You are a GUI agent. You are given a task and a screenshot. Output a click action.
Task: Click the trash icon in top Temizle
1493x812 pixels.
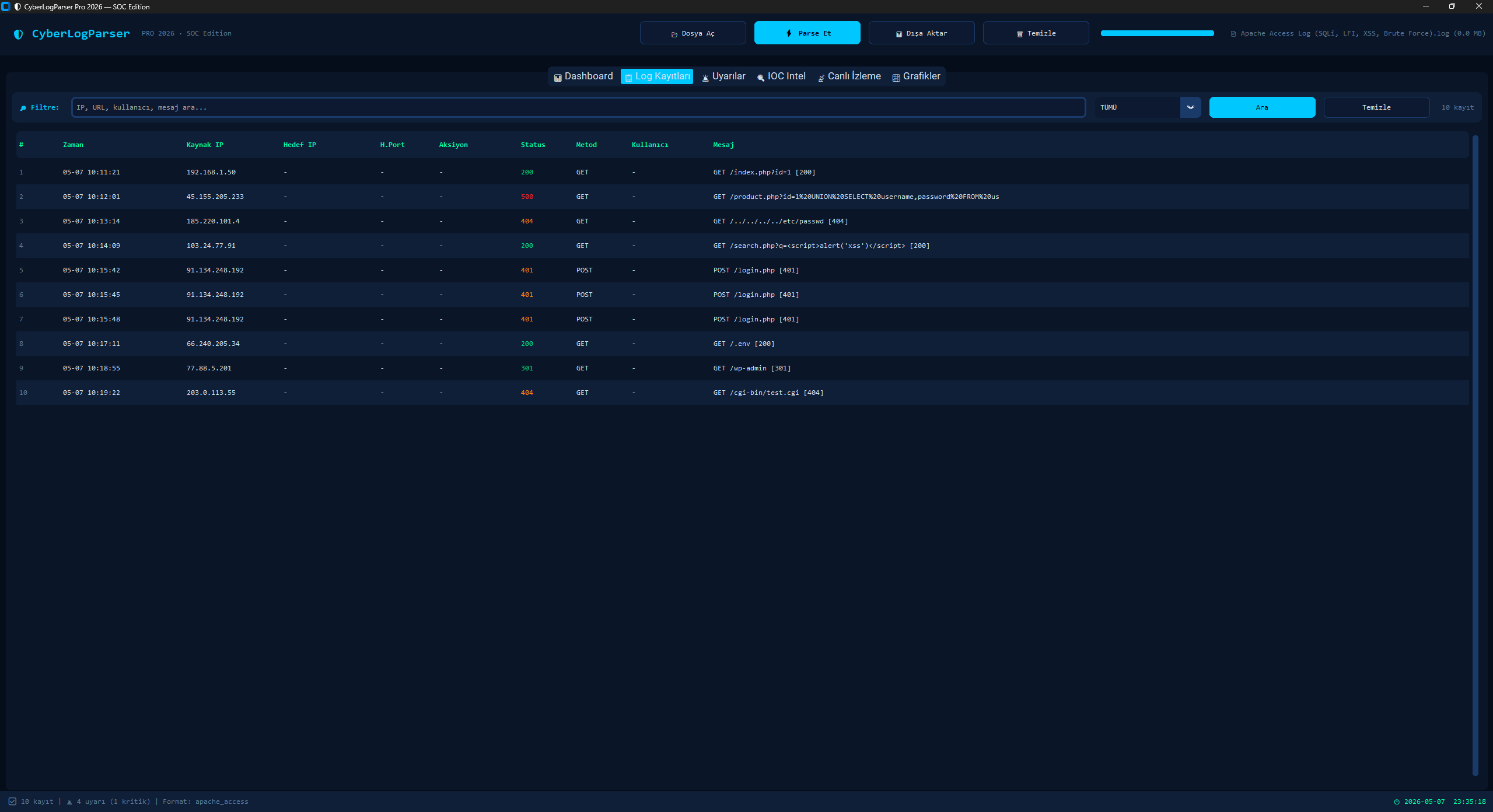pos(1020,34)
